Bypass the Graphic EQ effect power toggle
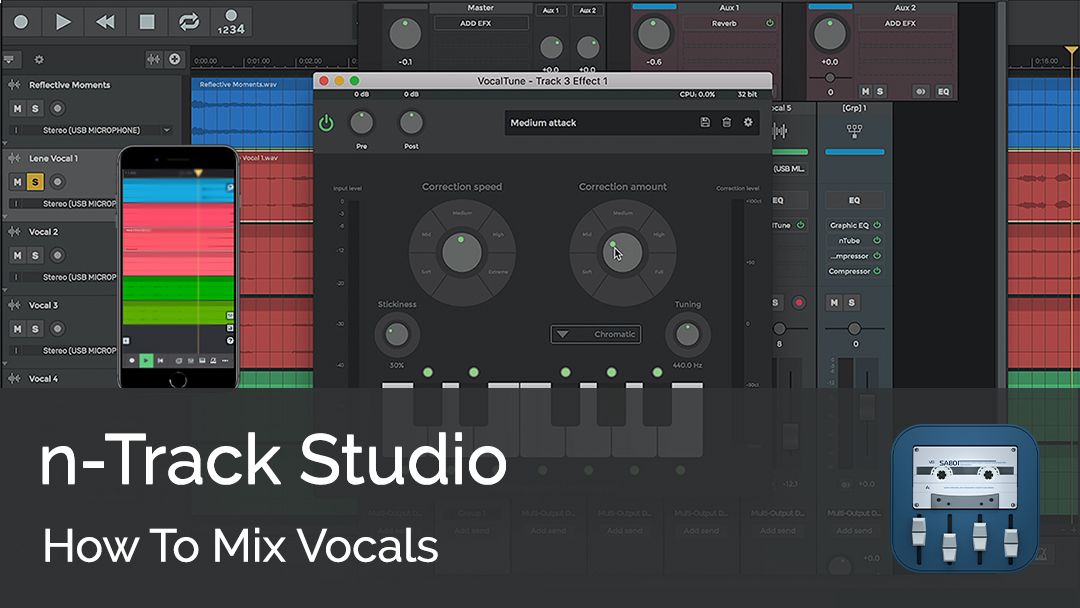This screenshot has width=1080, height=608. point(878,225)
